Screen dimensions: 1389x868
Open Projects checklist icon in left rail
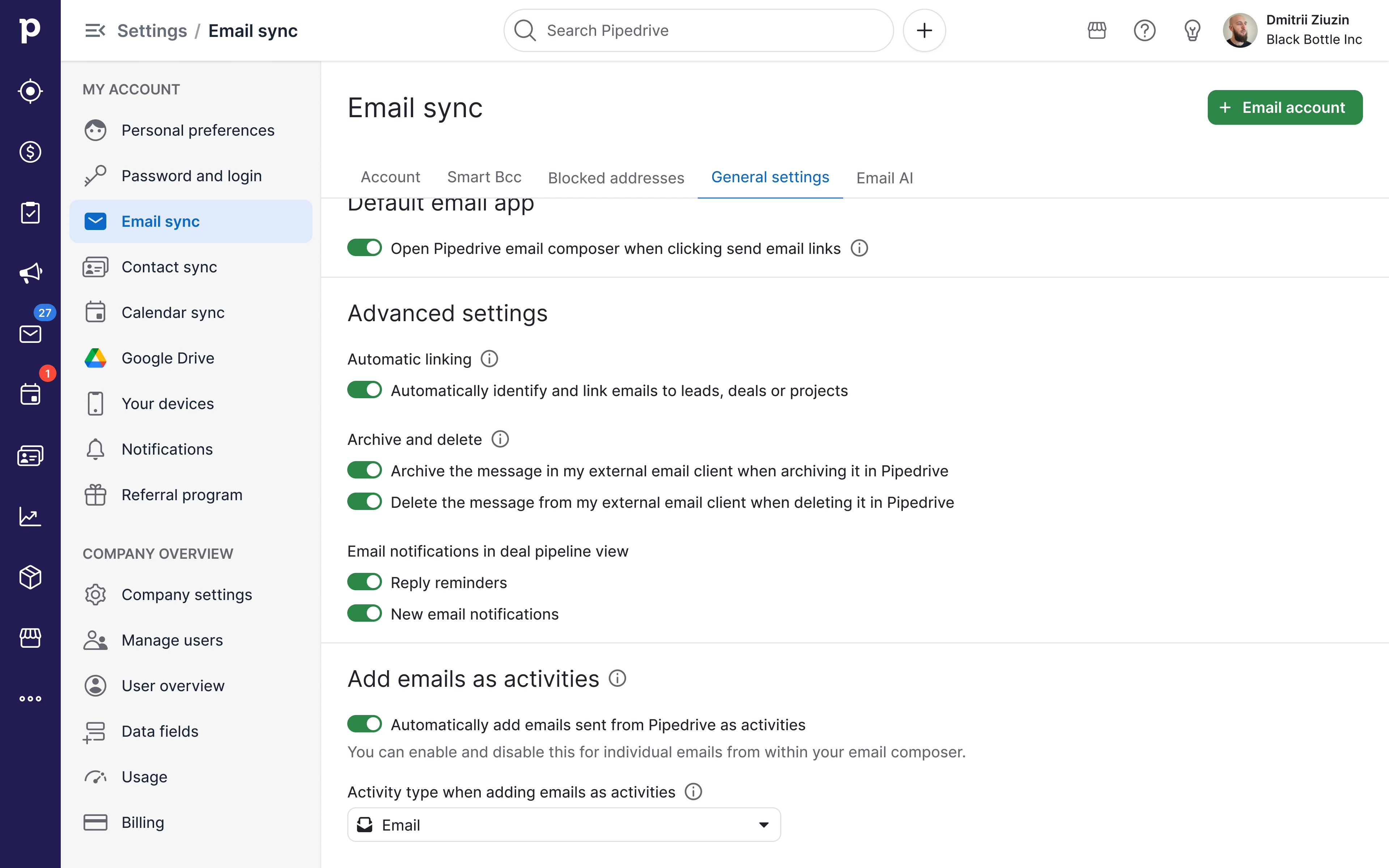[x=30, y=212]
